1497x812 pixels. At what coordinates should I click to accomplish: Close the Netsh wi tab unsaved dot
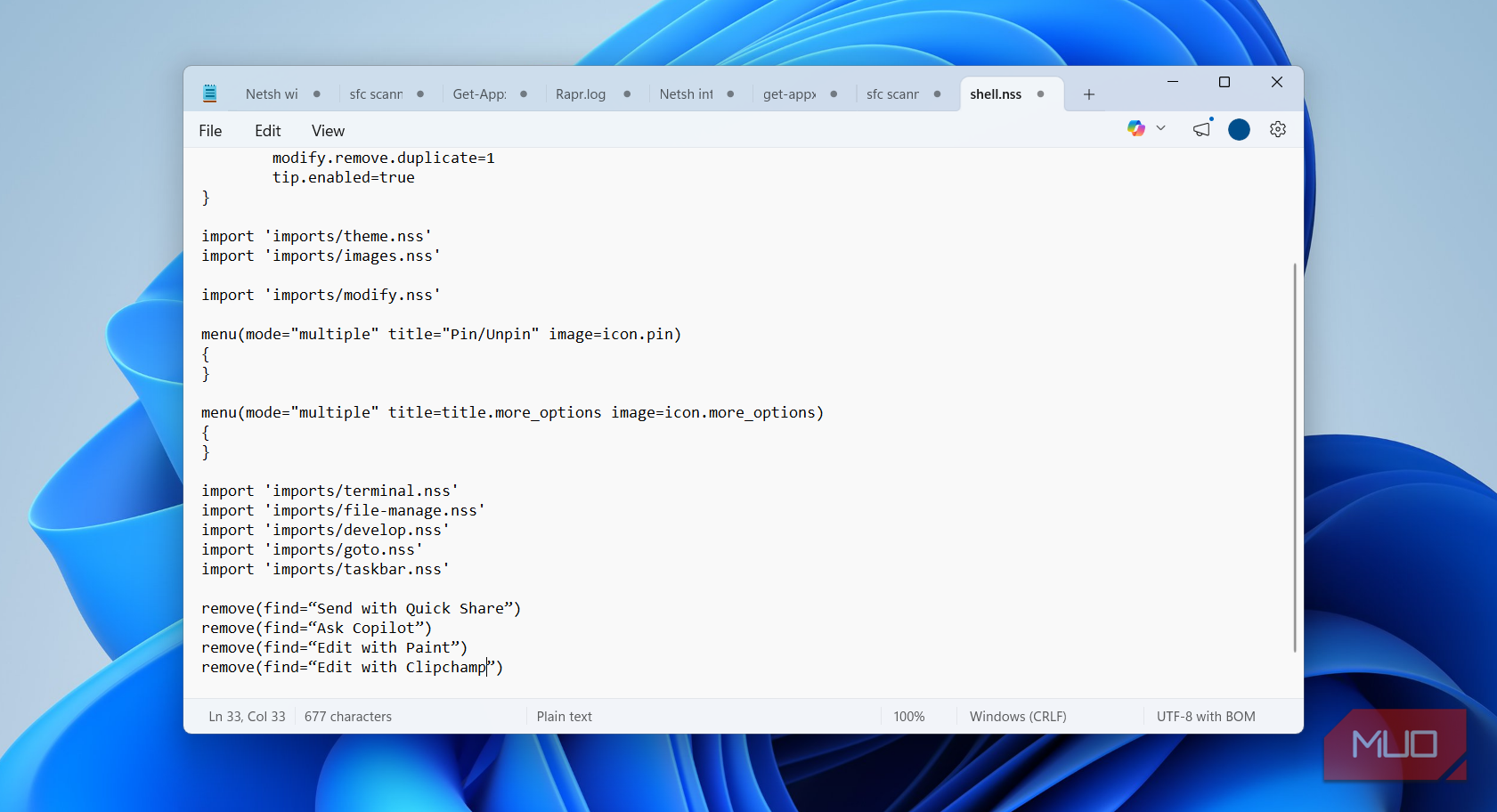click(x=317, y=94)
